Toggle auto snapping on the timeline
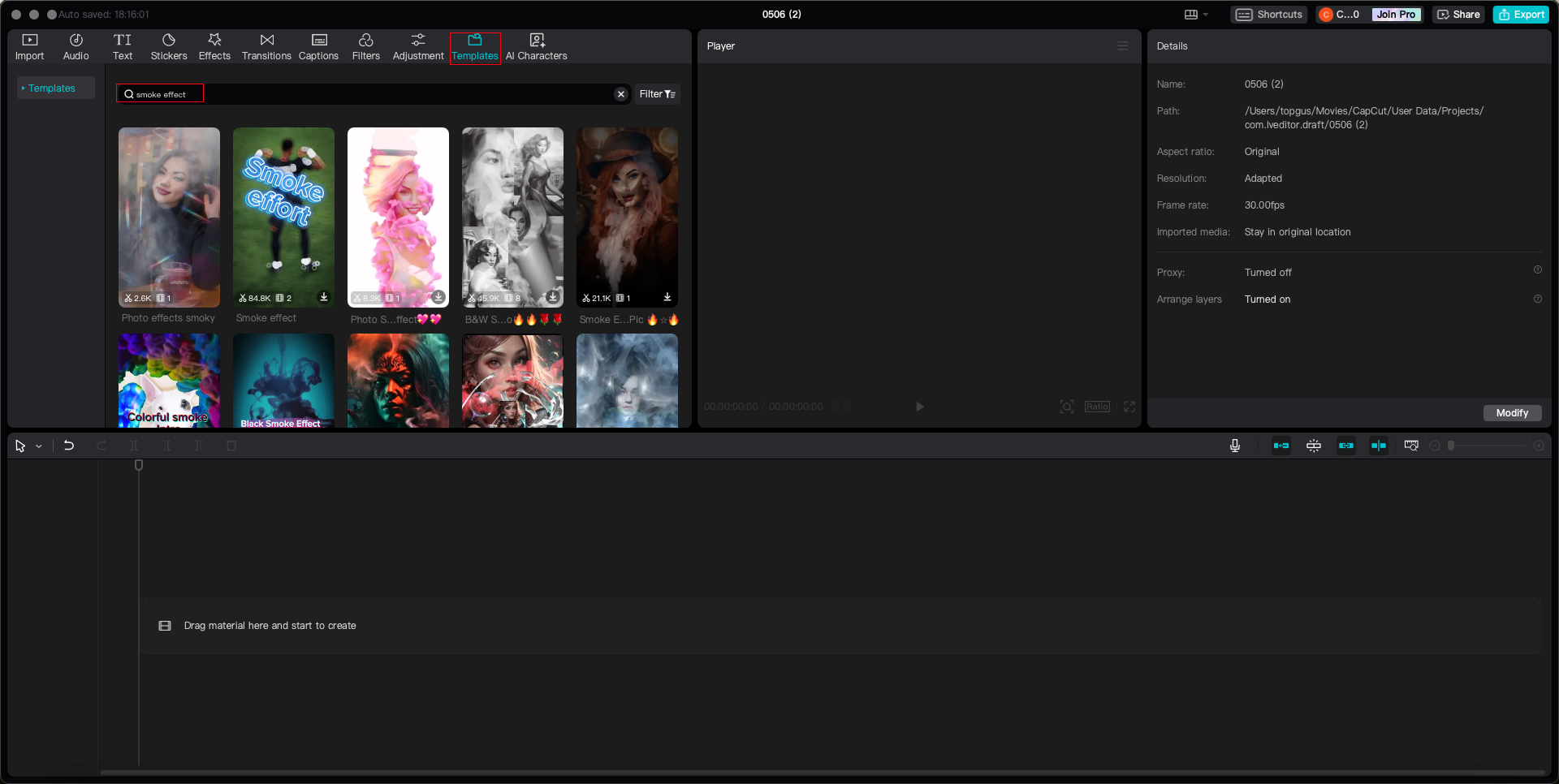Screen dimensions: 1559x784 [x=1314, y=446]
